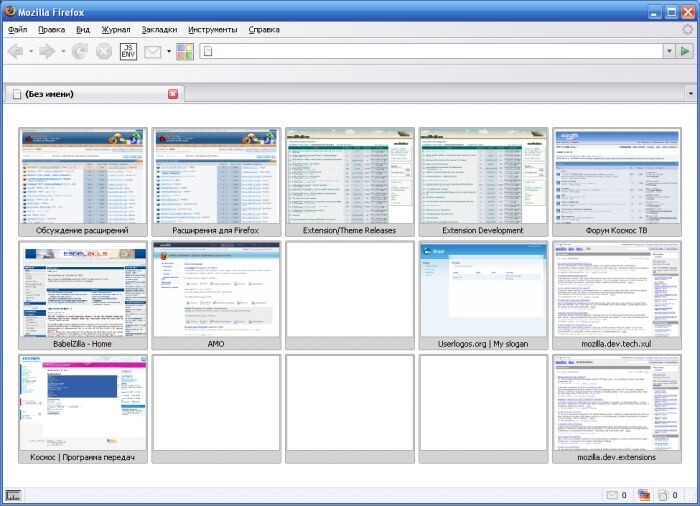Image resolution: width=700 pixels, height=506 pixels.
Task: Open the Forward history dropdown arrow
Action: click(x=63, y=51)
